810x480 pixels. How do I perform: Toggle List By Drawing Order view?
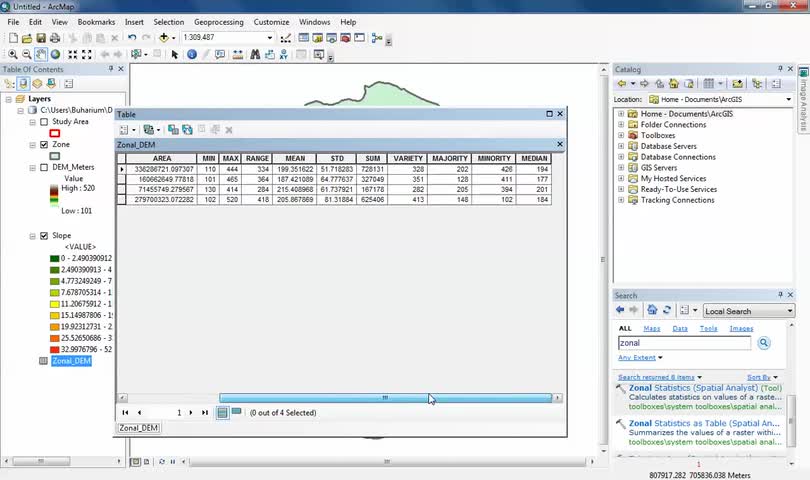pyautogui.click(x=9, y=84)
